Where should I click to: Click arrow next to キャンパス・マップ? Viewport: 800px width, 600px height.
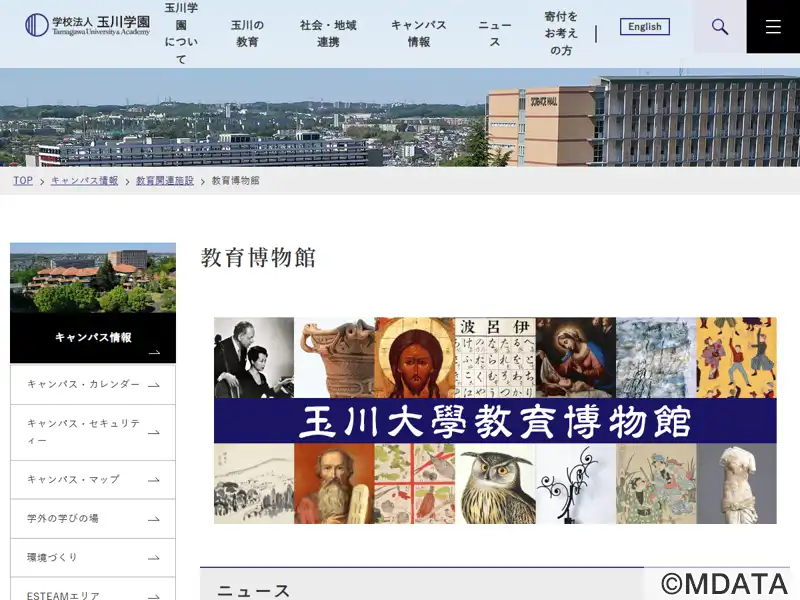click(154, 480)
